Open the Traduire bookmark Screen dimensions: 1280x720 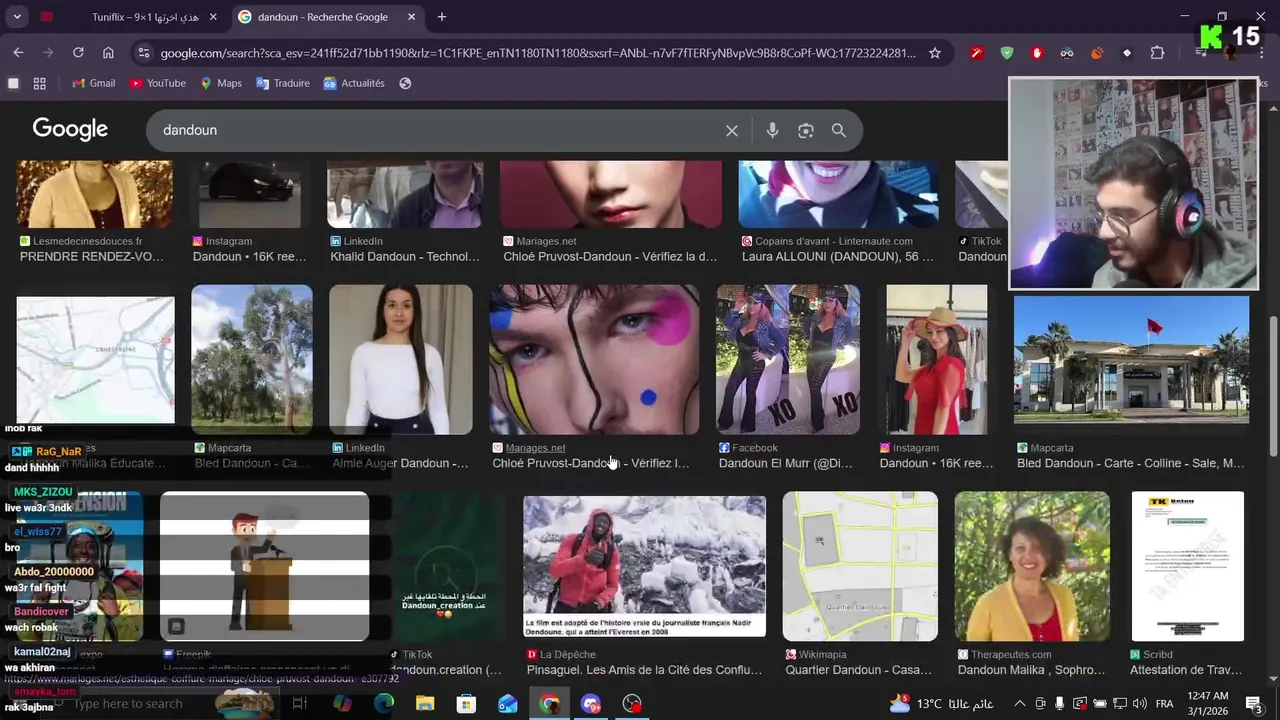283,83
